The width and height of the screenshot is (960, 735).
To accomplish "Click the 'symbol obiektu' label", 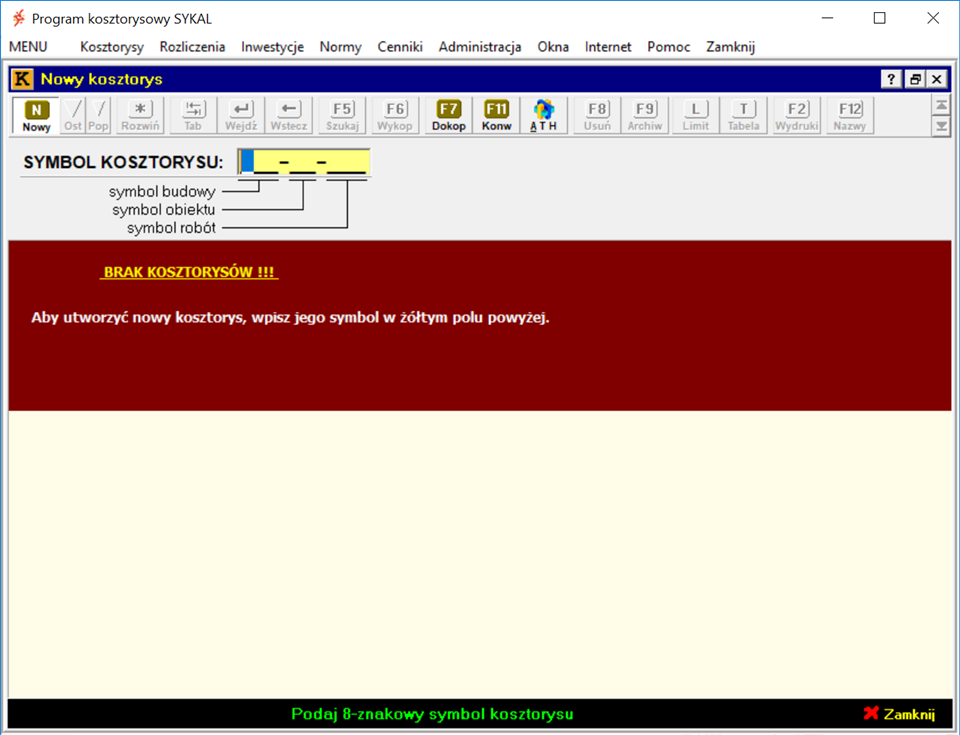I will click(163, 209).
